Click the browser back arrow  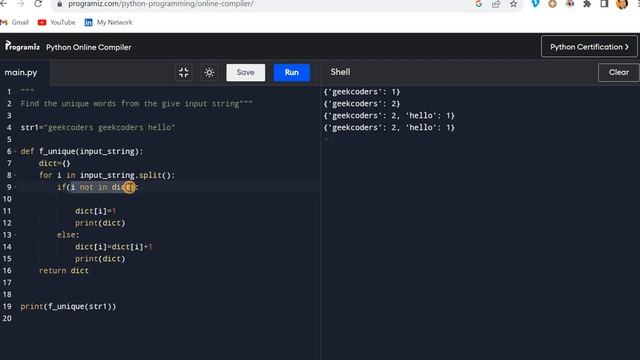(x=4, y=4)
